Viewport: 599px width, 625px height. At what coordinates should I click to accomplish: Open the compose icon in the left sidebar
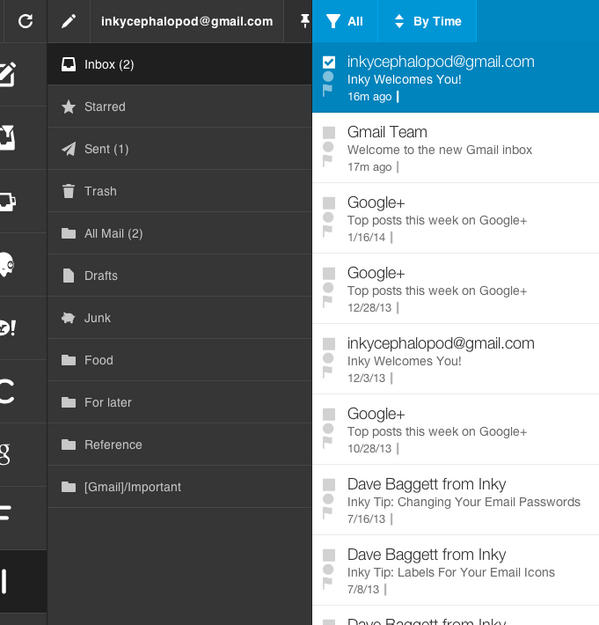click(8, 74)
